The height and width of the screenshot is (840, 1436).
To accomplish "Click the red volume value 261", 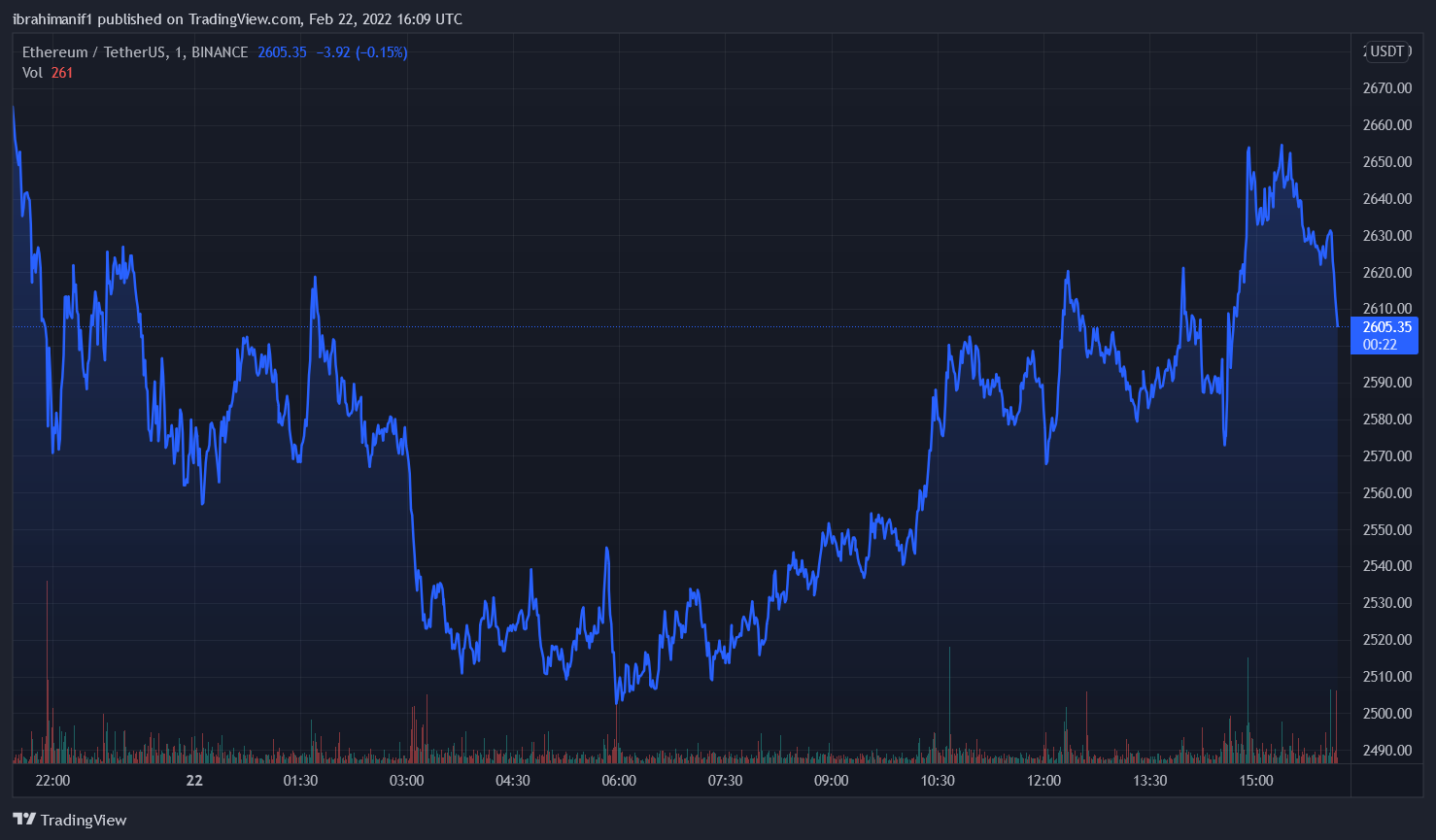I will point(62,73).
